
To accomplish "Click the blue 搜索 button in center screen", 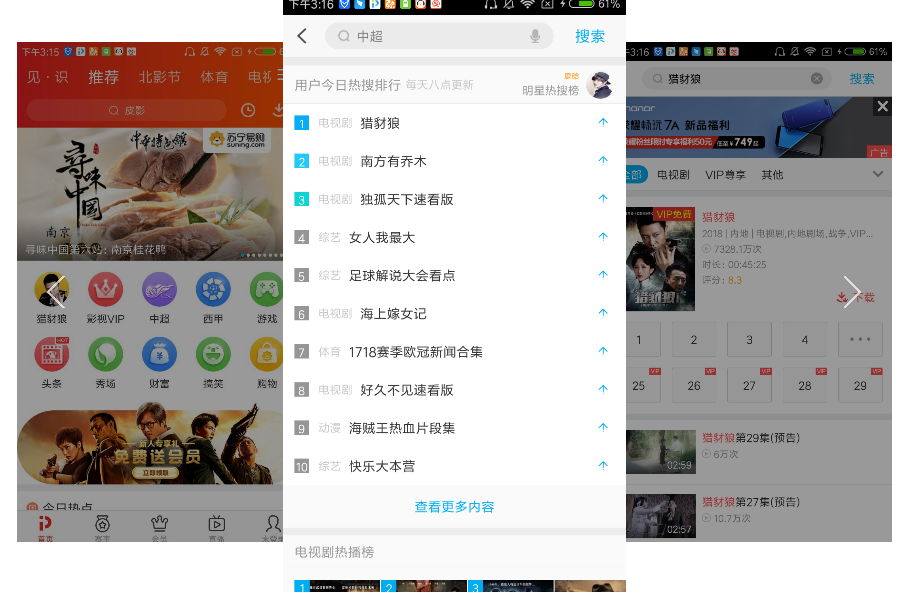I will pos(589,36).
